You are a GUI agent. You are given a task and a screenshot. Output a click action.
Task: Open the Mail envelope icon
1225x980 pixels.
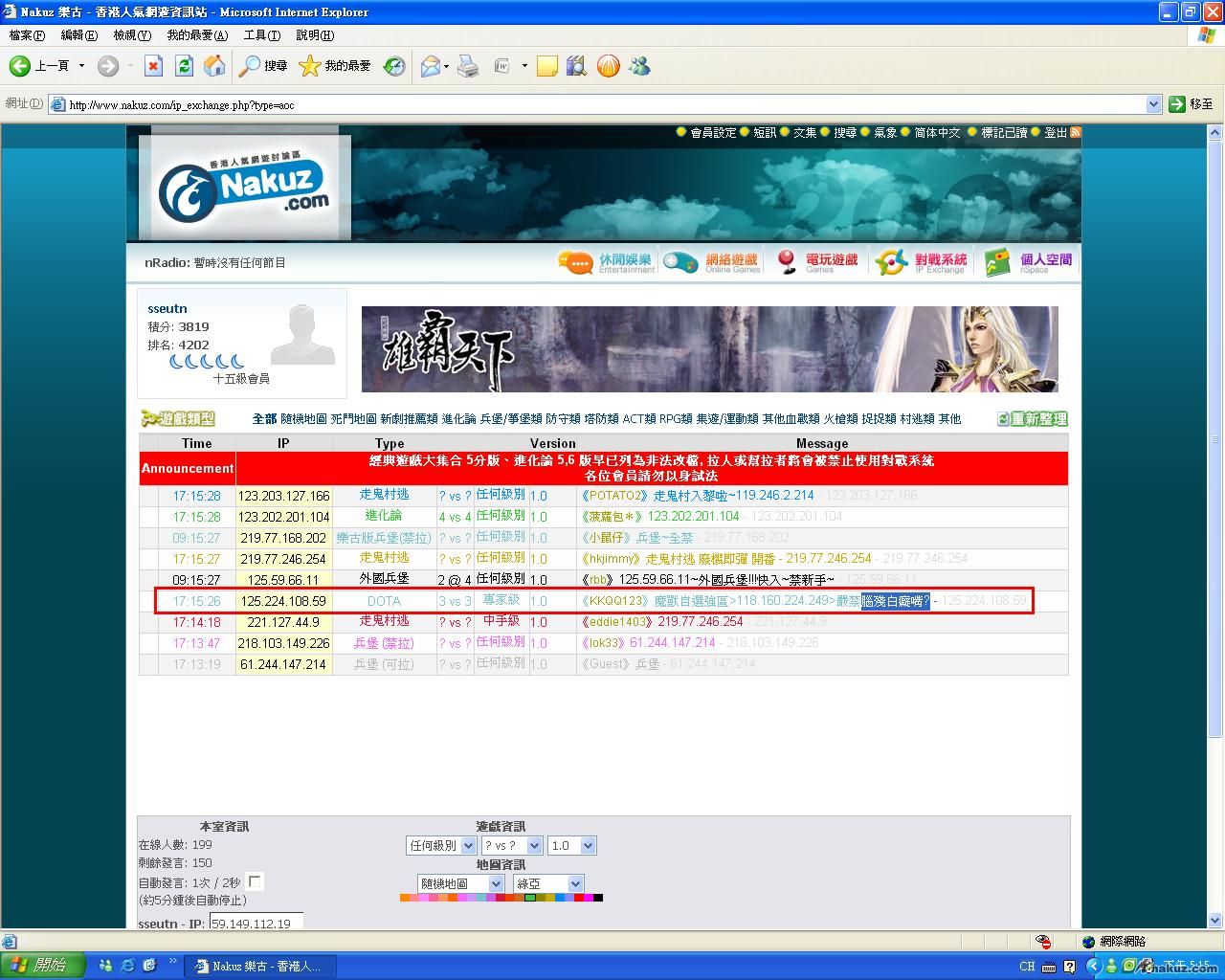431,66
